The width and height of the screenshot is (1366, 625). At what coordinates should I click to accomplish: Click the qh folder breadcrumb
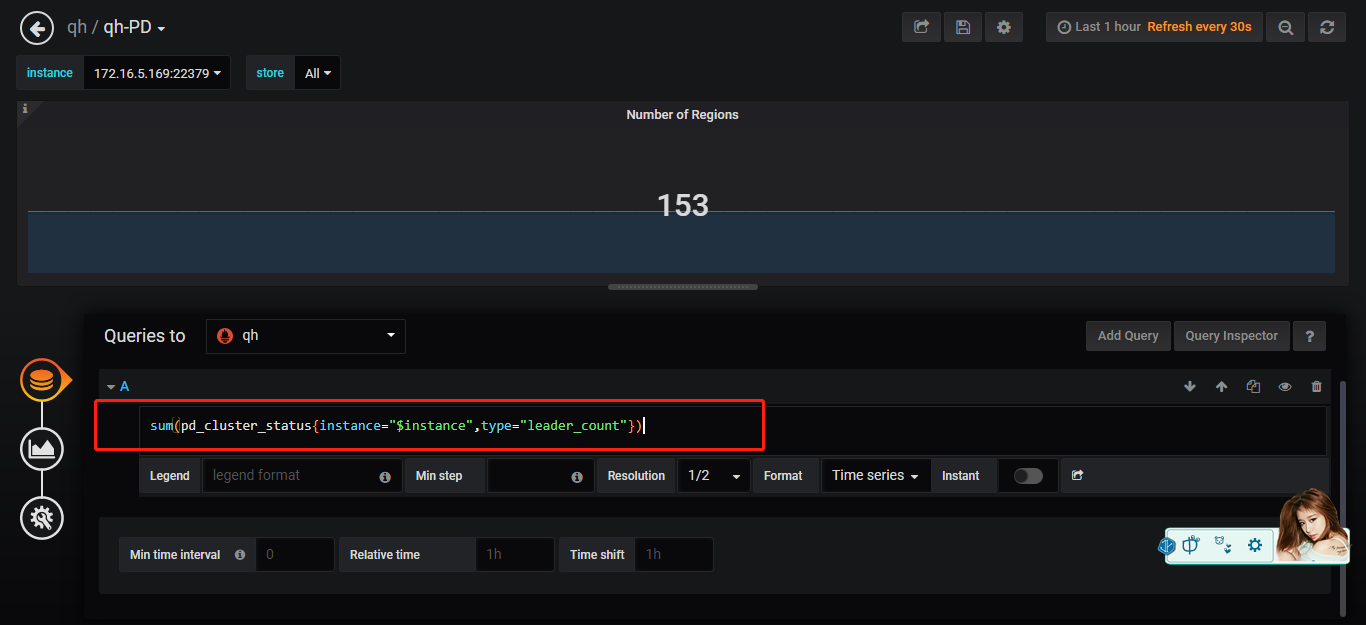pos(77,28)
